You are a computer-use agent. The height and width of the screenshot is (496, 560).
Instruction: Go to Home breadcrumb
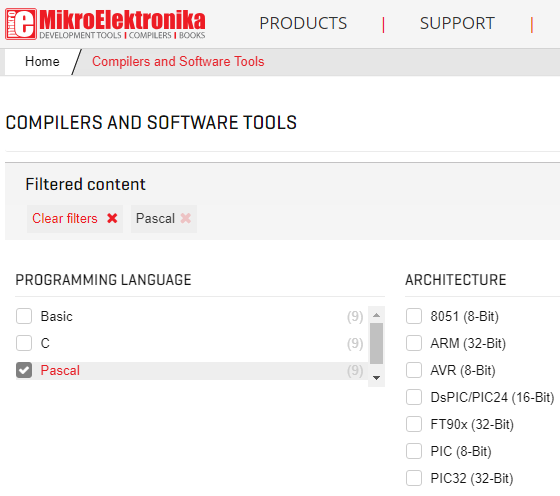point(42,61)
